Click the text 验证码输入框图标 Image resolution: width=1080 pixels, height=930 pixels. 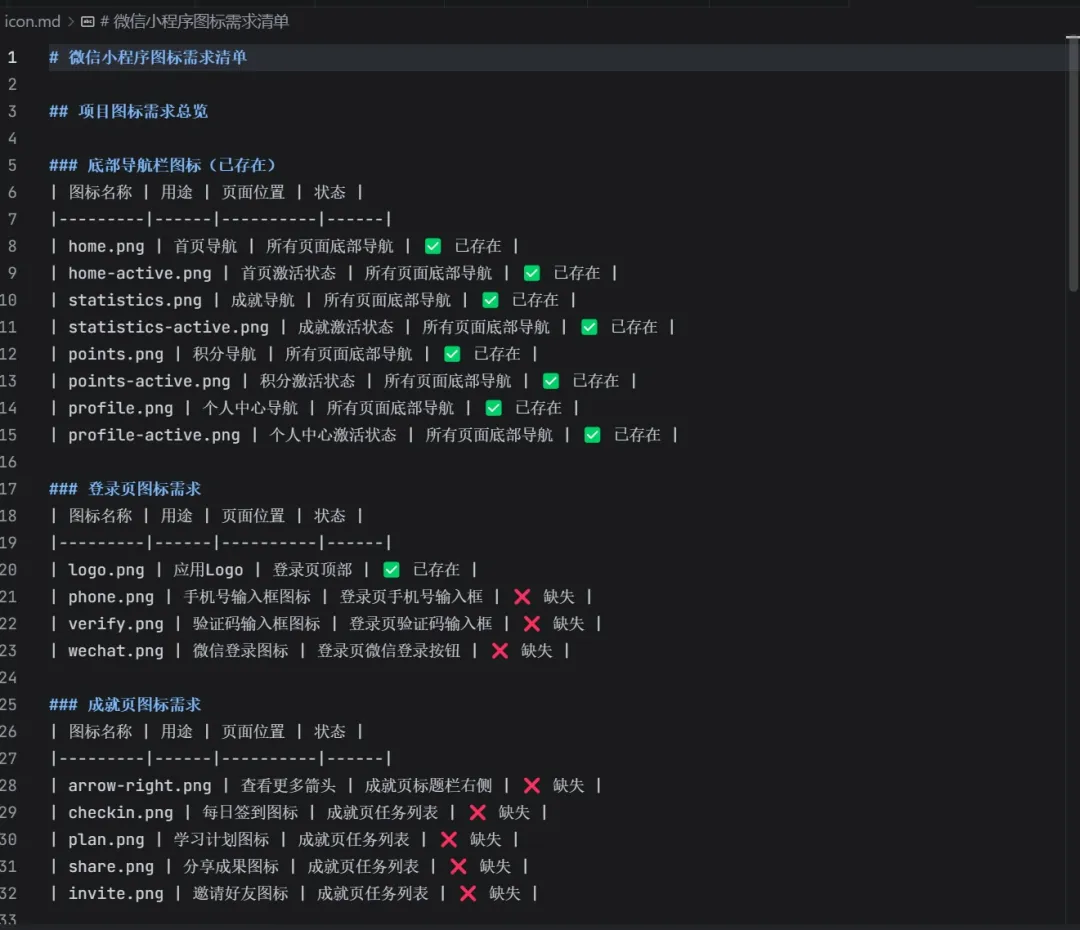coord(256,623)
